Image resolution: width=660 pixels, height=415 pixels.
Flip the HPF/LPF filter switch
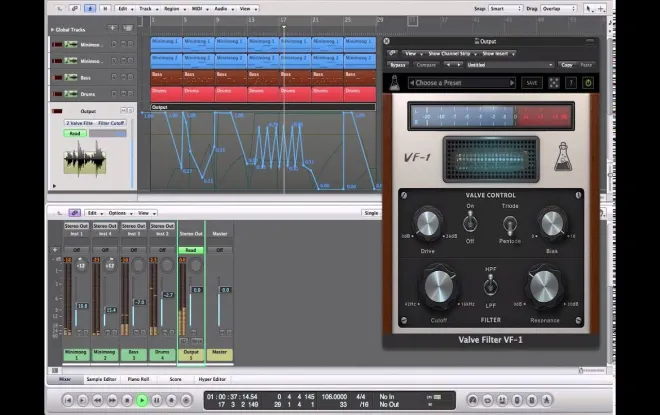tap(490, 285)
